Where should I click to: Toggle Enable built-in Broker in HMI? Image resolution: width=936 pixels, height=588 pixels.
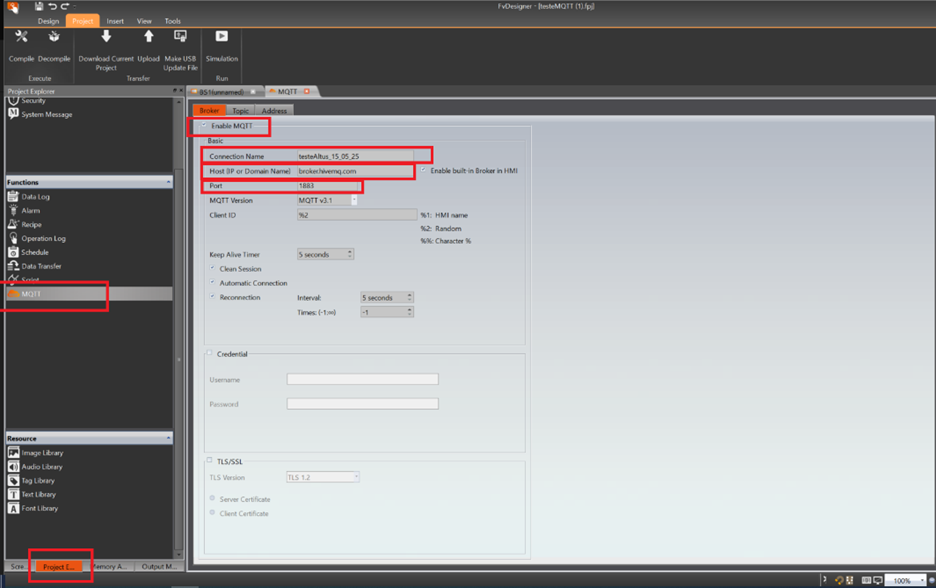(423, 170)
